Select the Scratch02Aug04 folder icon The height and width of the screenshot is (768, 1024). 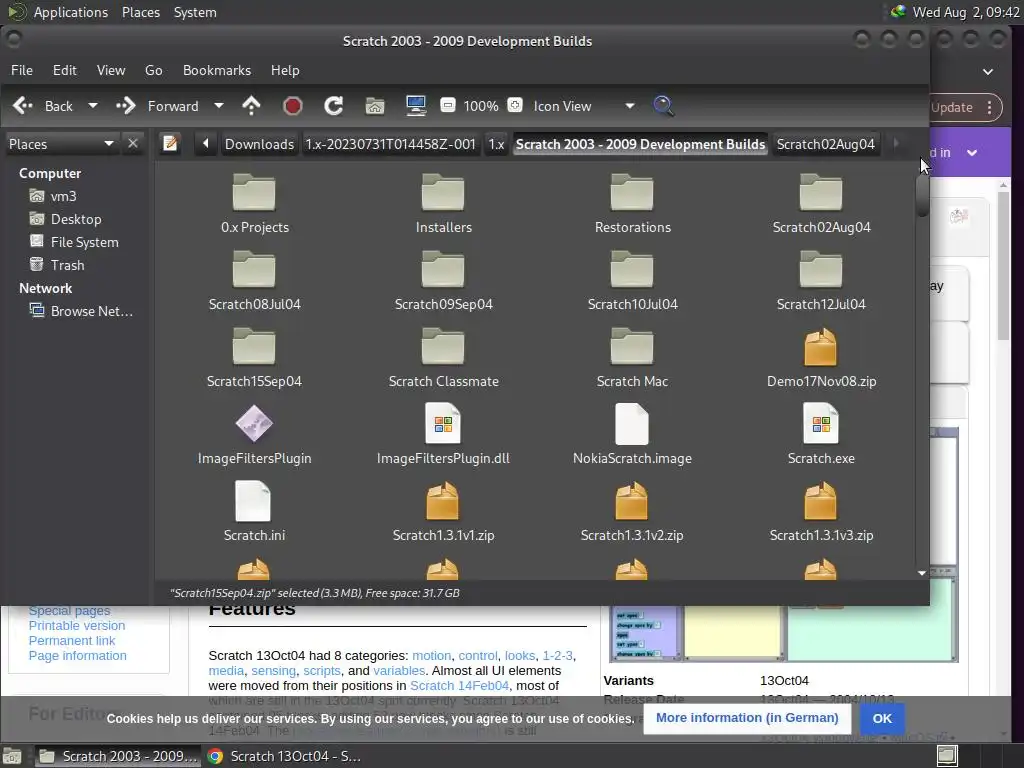821,204
